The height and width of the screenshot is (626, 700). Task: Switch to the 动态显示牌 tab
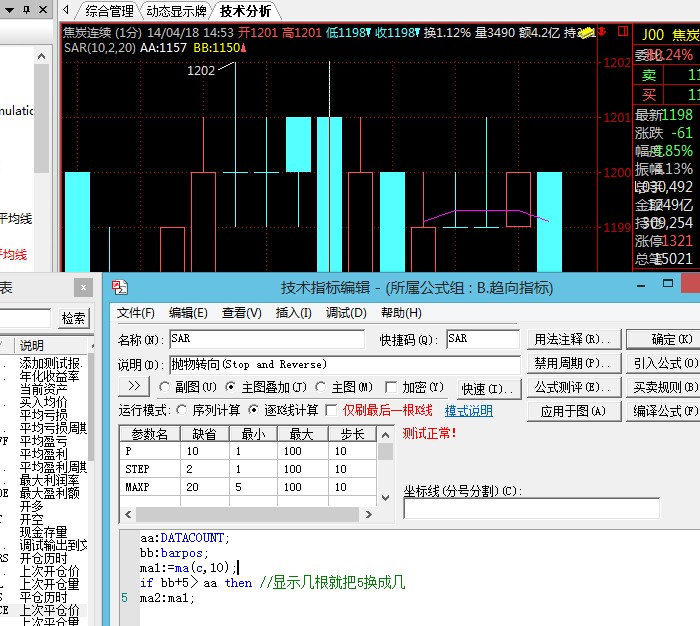tap(177, 12)
